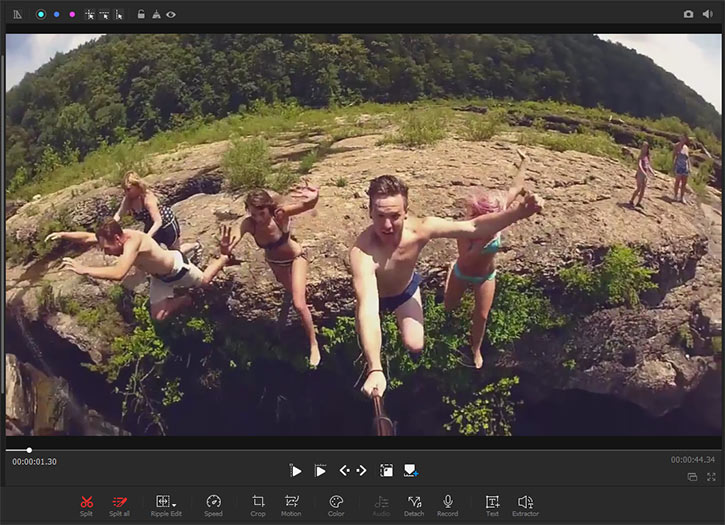
Task: Click the Split scissors tool
Action: [87, 501]
